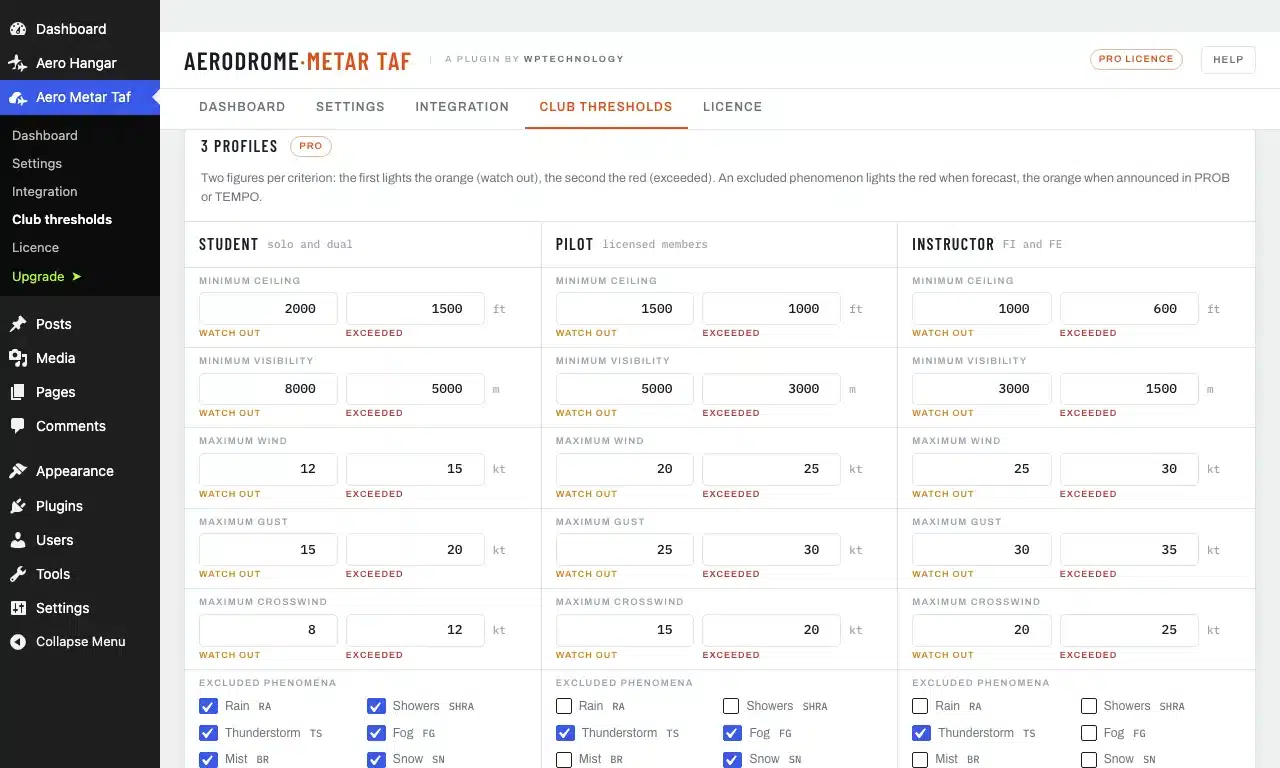Toggle Thunderstorm TS for Student profile
Viewport: 1280px width, 768px height.
[208, 733]
